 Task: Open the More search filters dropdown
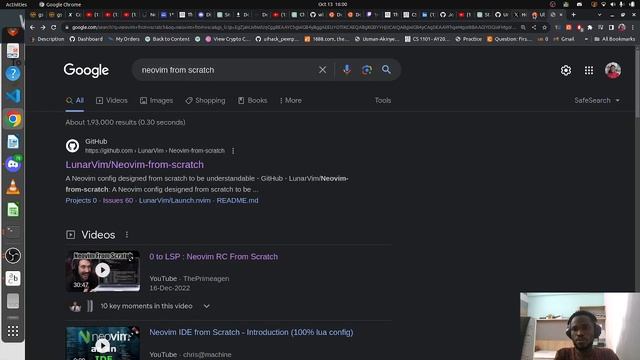(290, 100)
